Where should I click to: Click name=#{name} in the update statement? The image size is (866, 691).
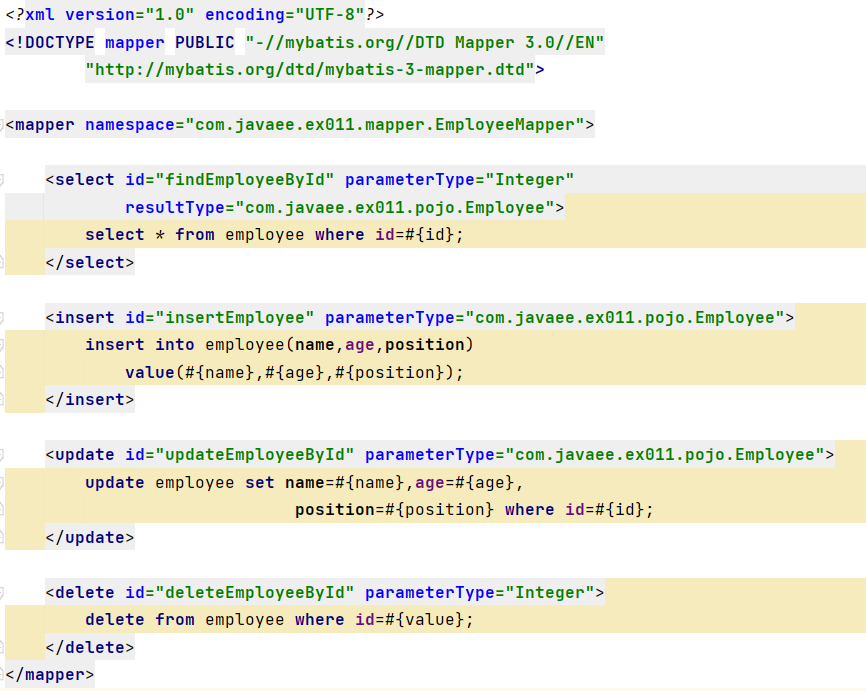pyautogui.click(x=345, y=483)
